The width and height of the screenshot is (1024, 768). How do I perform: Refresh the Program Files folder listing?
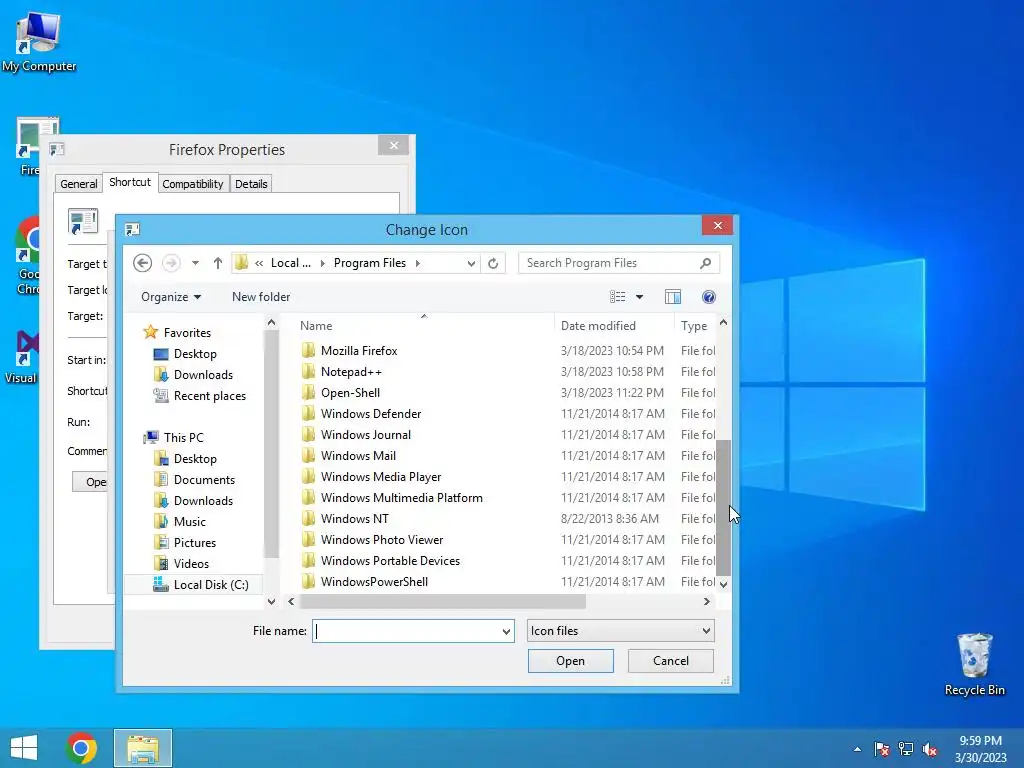(493, 263)
